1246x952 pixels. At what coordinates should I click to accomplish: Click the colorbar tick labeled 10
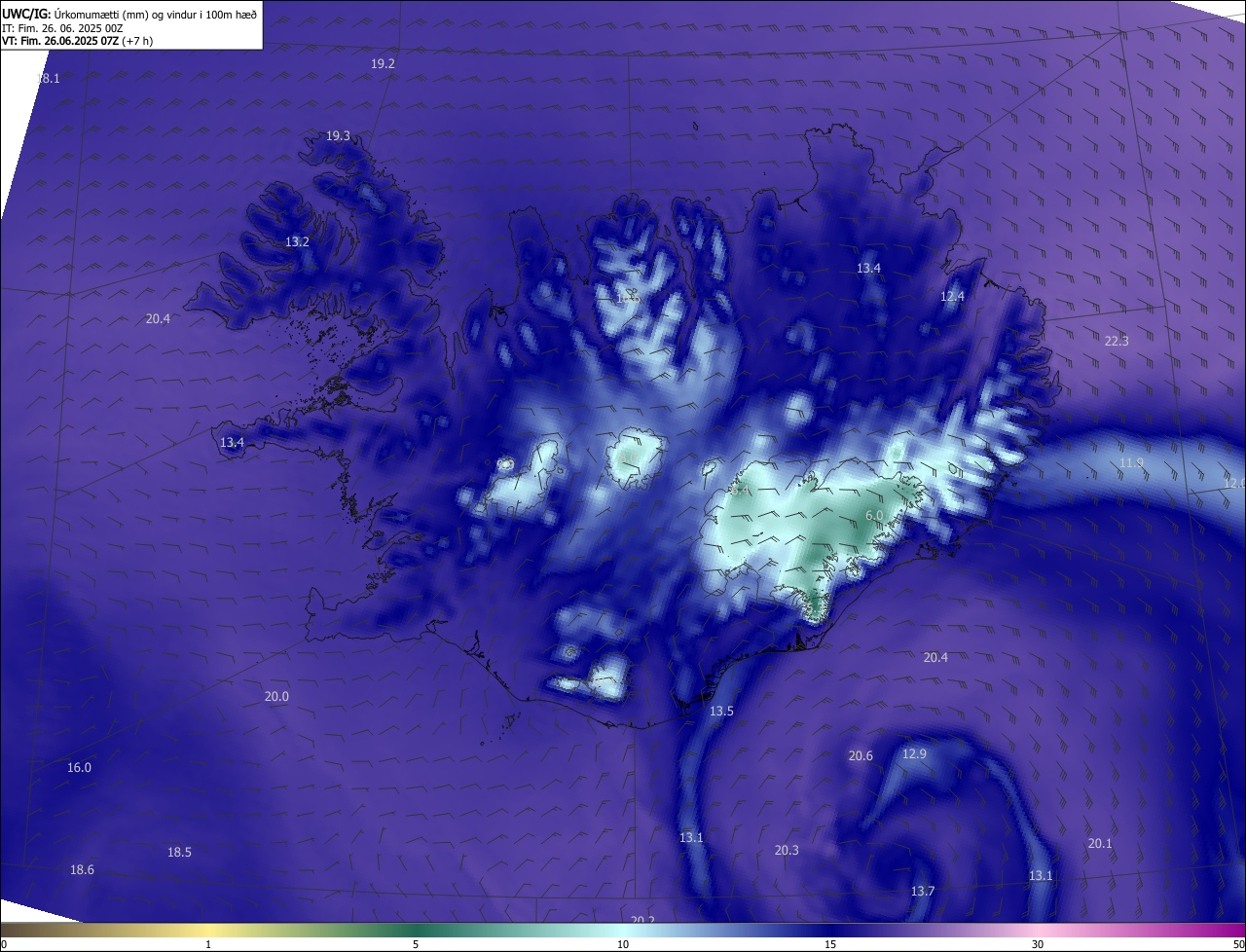click(623, 945)
